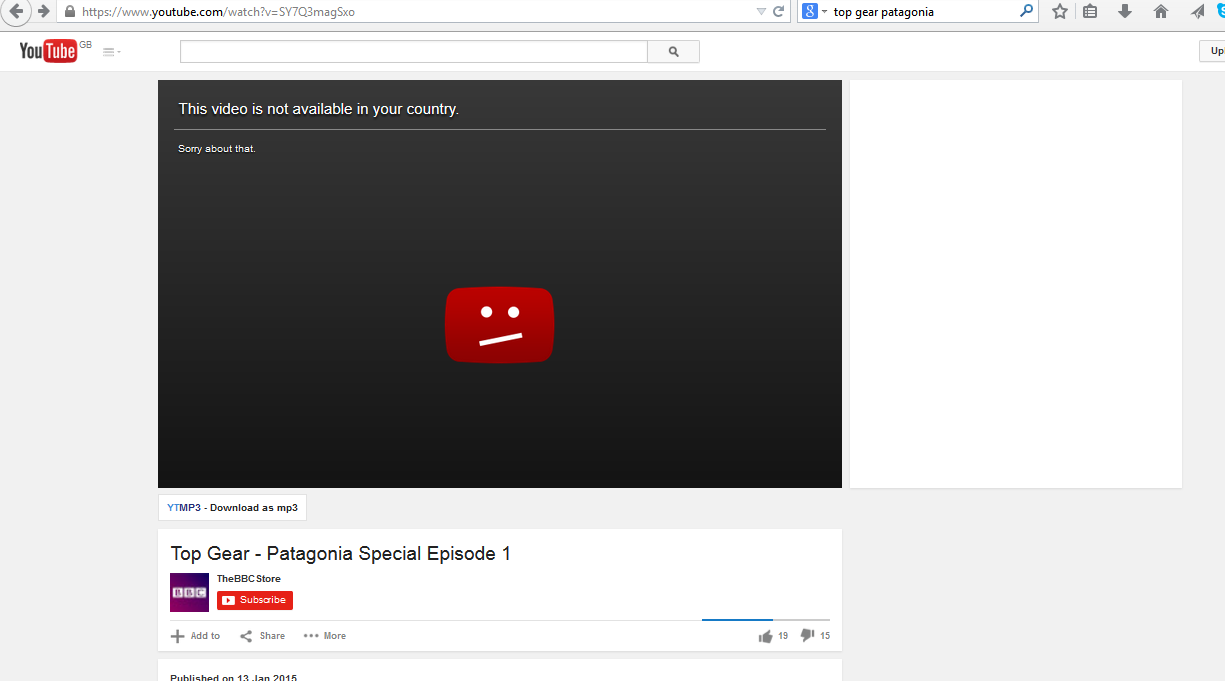Reload the current YouTube page
This screenshot has height=681, width=1225.
(778, 12)
